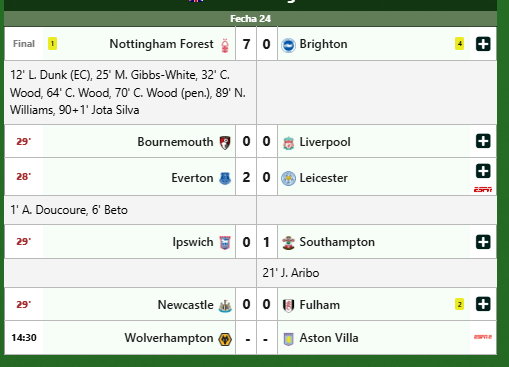This screenshot has height=367, width=509.
Task: Select the Liverpool club crest
Action: click(x=288, y=143)
